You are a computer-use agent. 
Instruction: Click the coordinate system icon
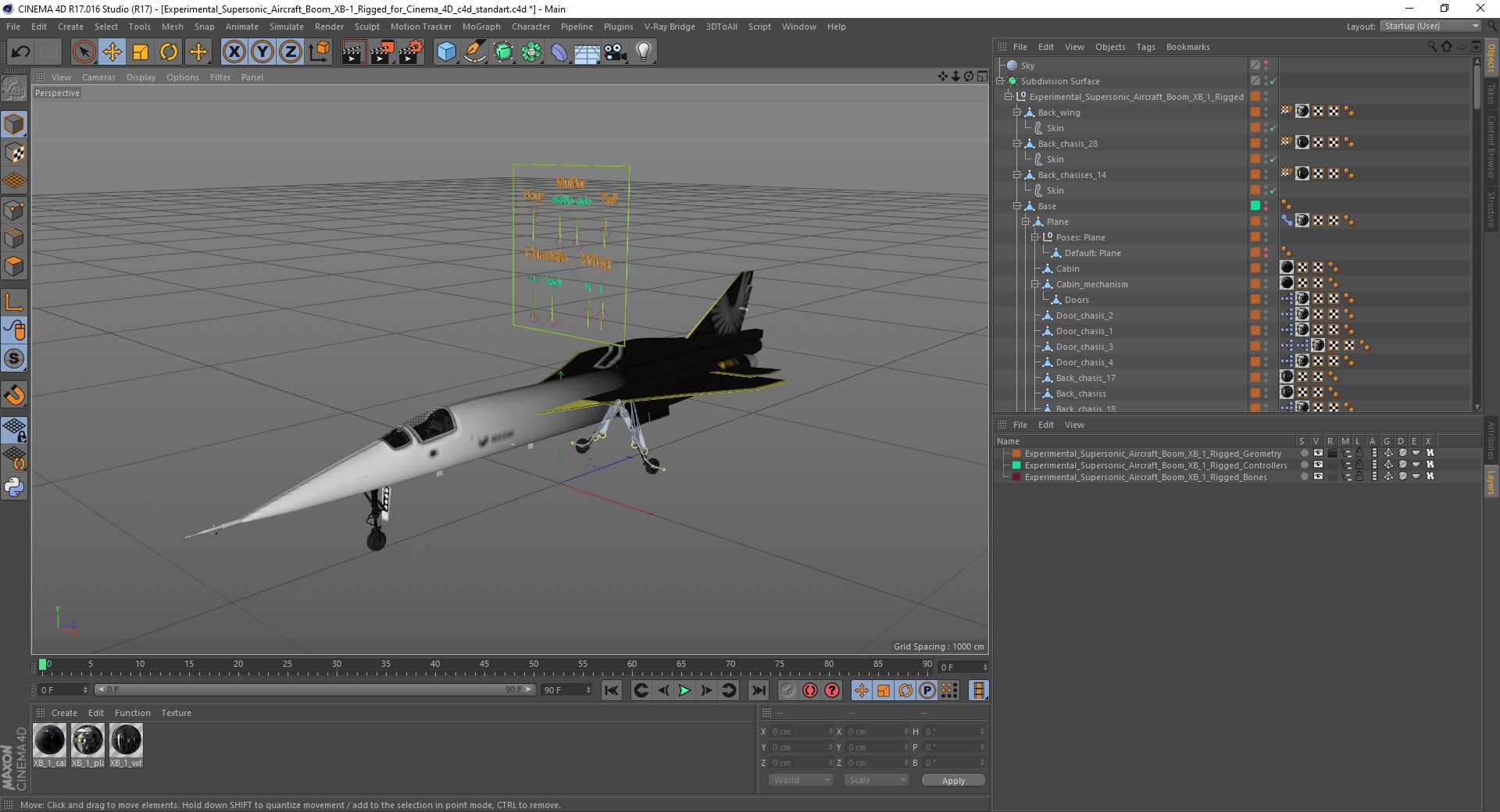(x=319, y=52)
